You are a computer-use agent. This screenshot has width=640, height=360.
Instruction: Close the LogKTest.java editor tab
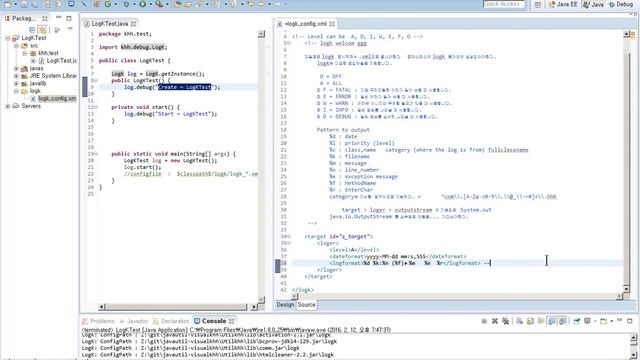(133, 24)
